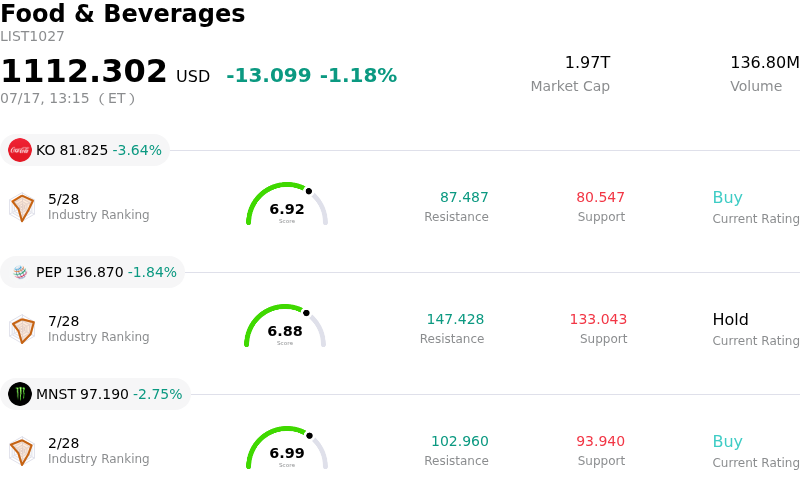This screenshot has height=488, width=800.
Task: Select MNST Buy current rating
Action: coord(728,441)
